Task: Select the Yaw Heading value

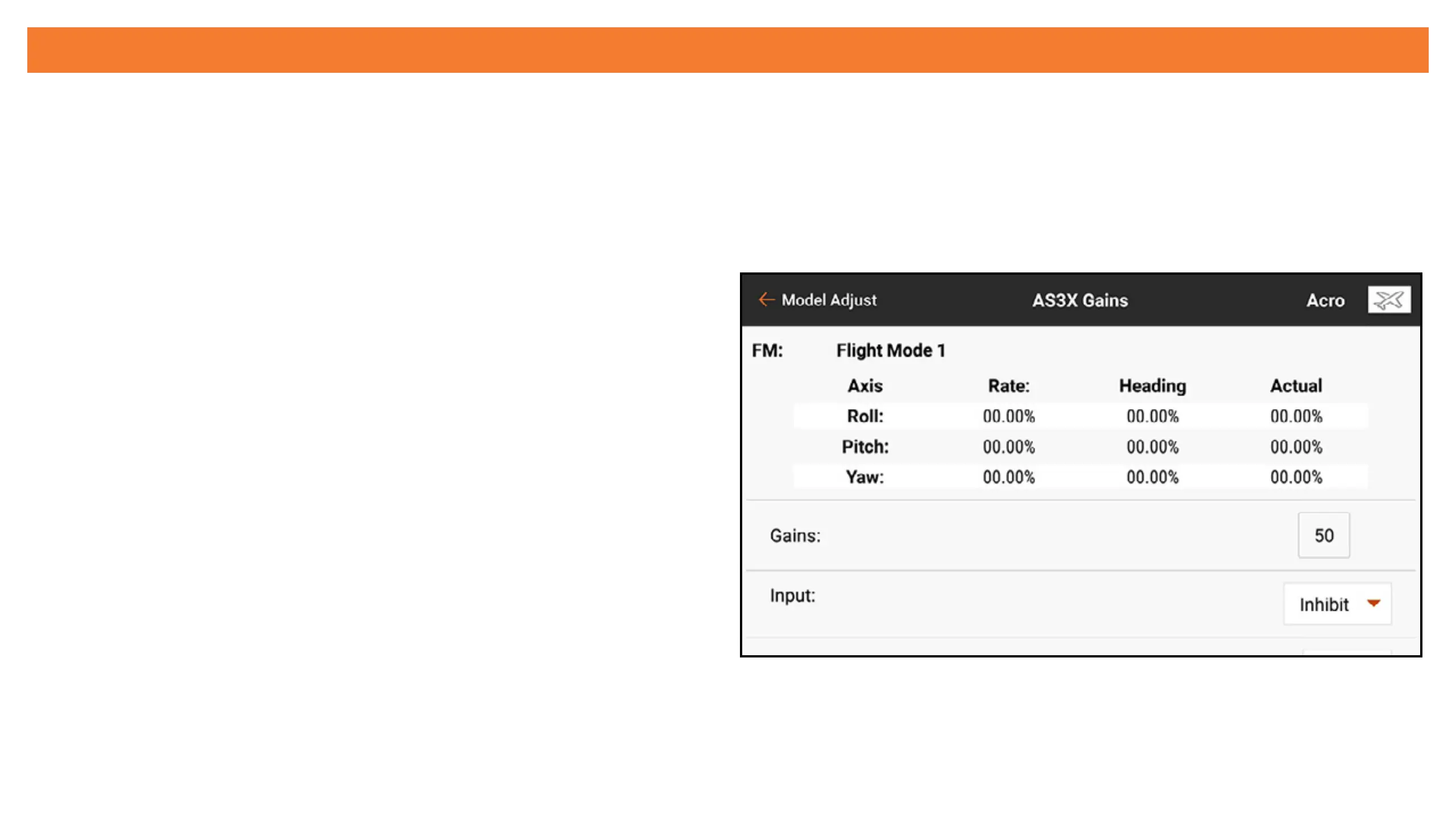Action: (1152, 477)
